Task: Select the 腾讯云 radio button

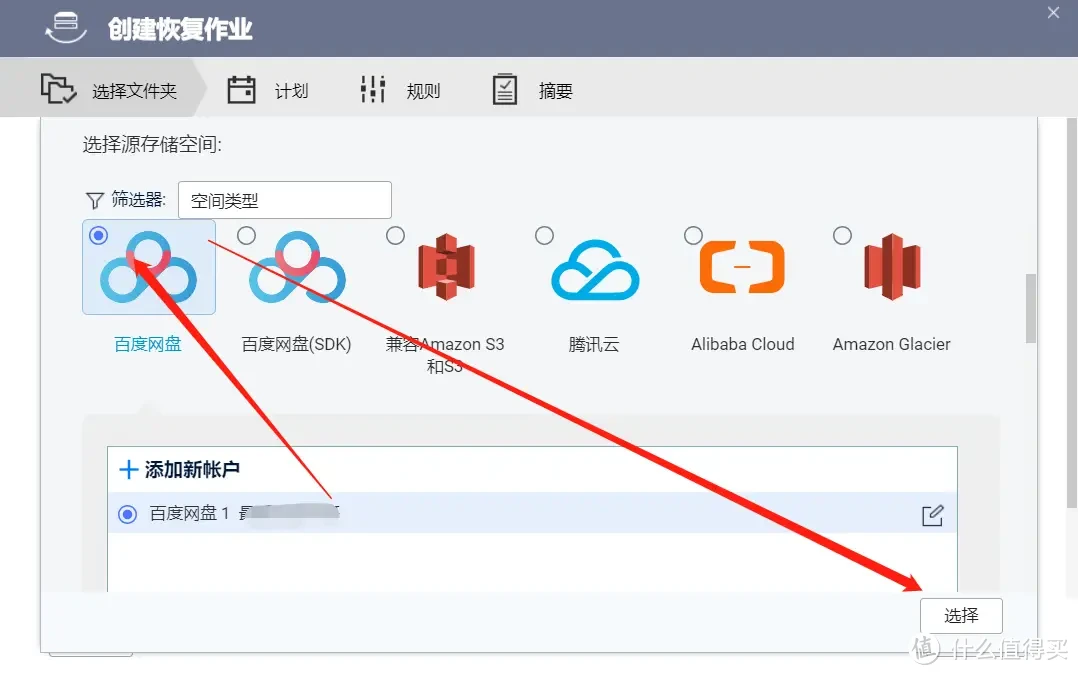Action: click(x=544, y=236)
